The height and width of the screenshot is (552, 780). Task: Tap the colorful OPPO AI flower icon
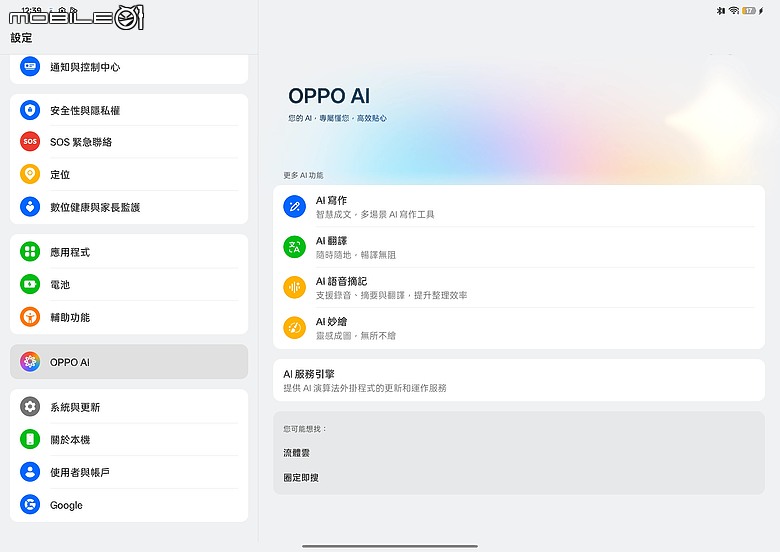tap(30, 362)
